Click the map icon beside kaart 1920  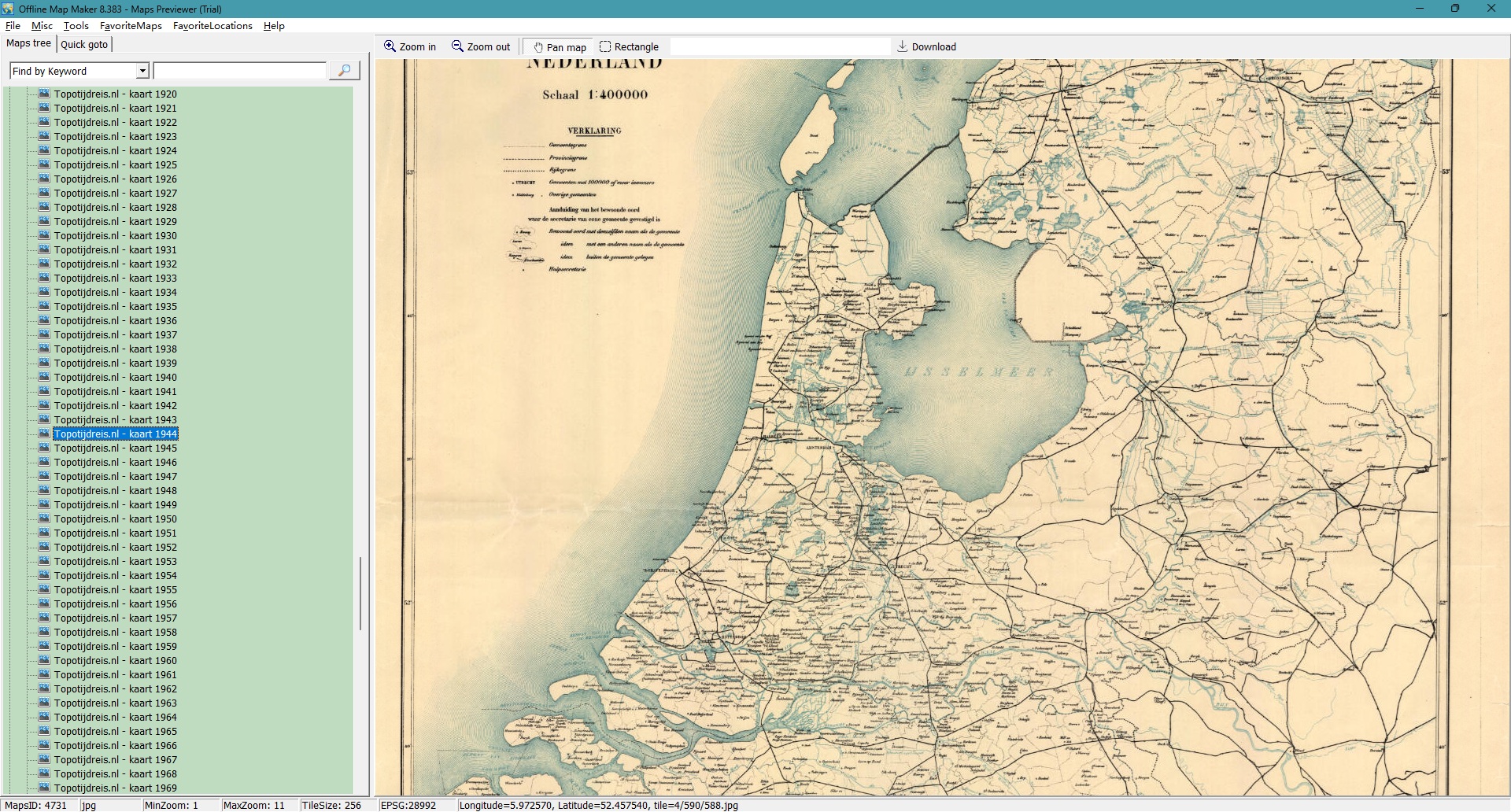44,94
